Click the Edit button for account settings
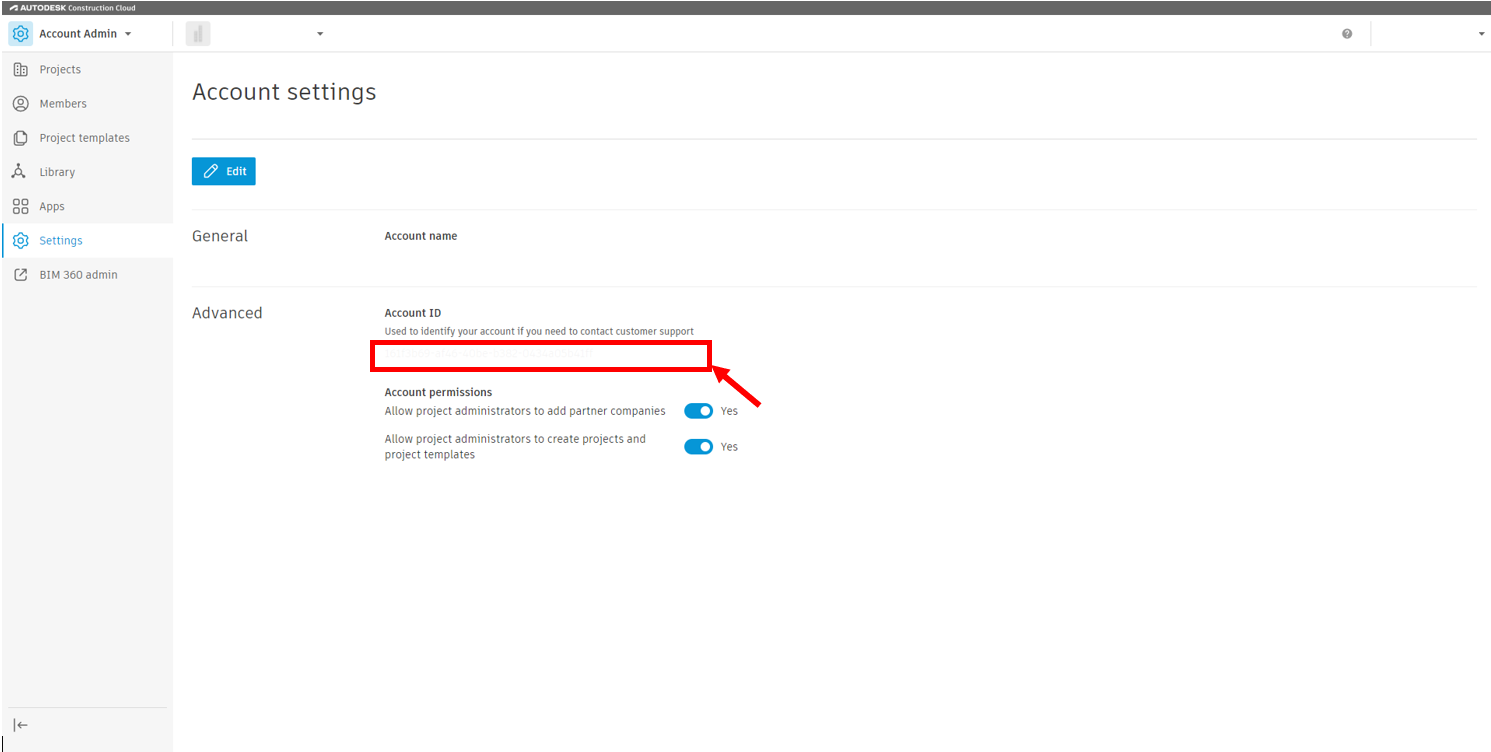Screen dimensions: 1491x752 [x=223, y=171]
